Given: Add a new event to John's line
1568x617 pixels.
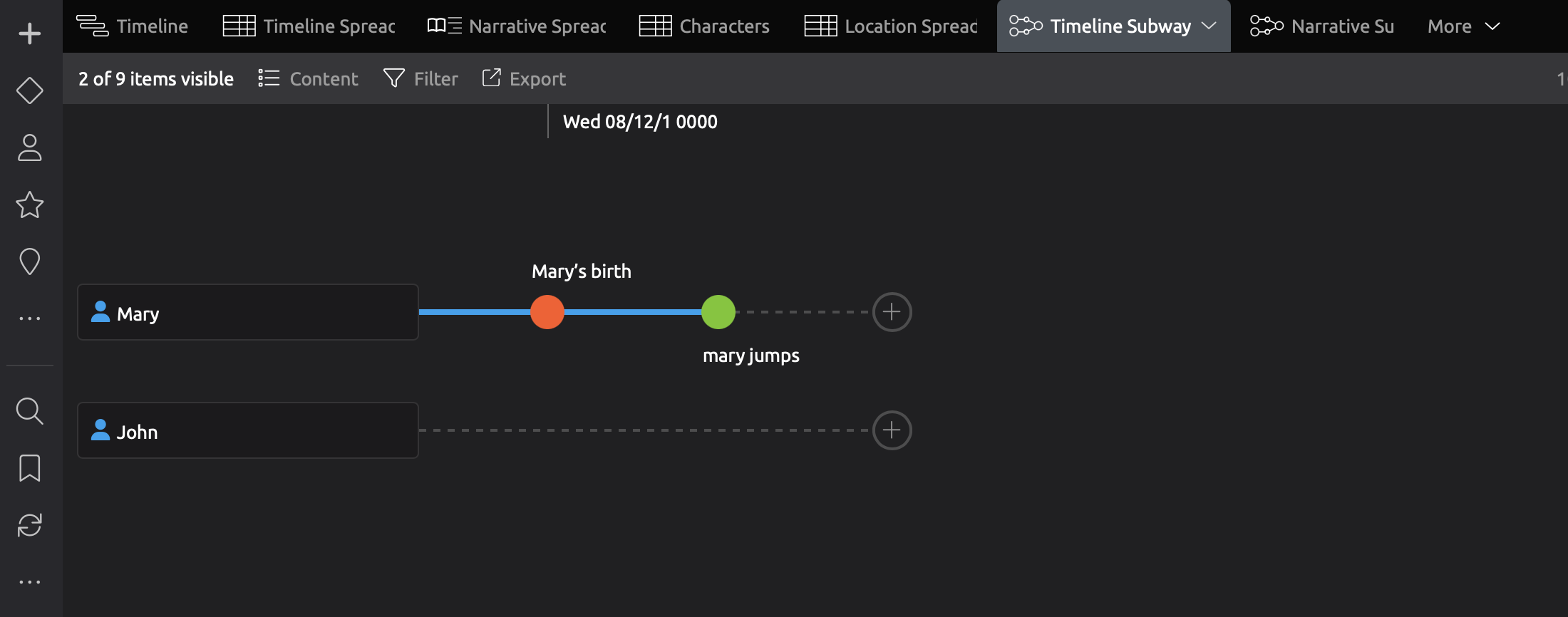Looking at the screenshot, I should coord(892,430).
